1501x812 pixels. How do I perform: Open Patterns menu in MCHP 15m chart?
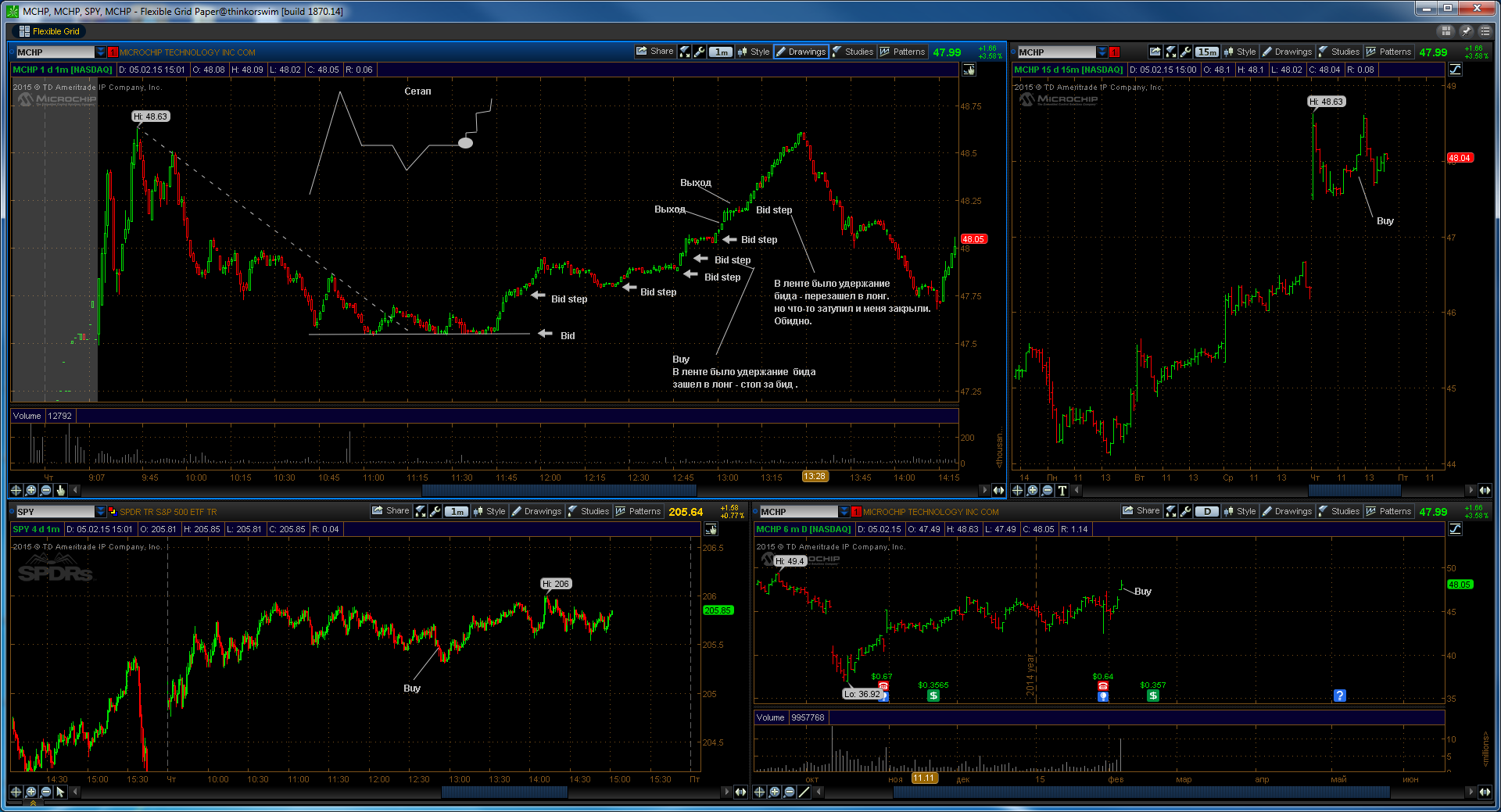1388,52
